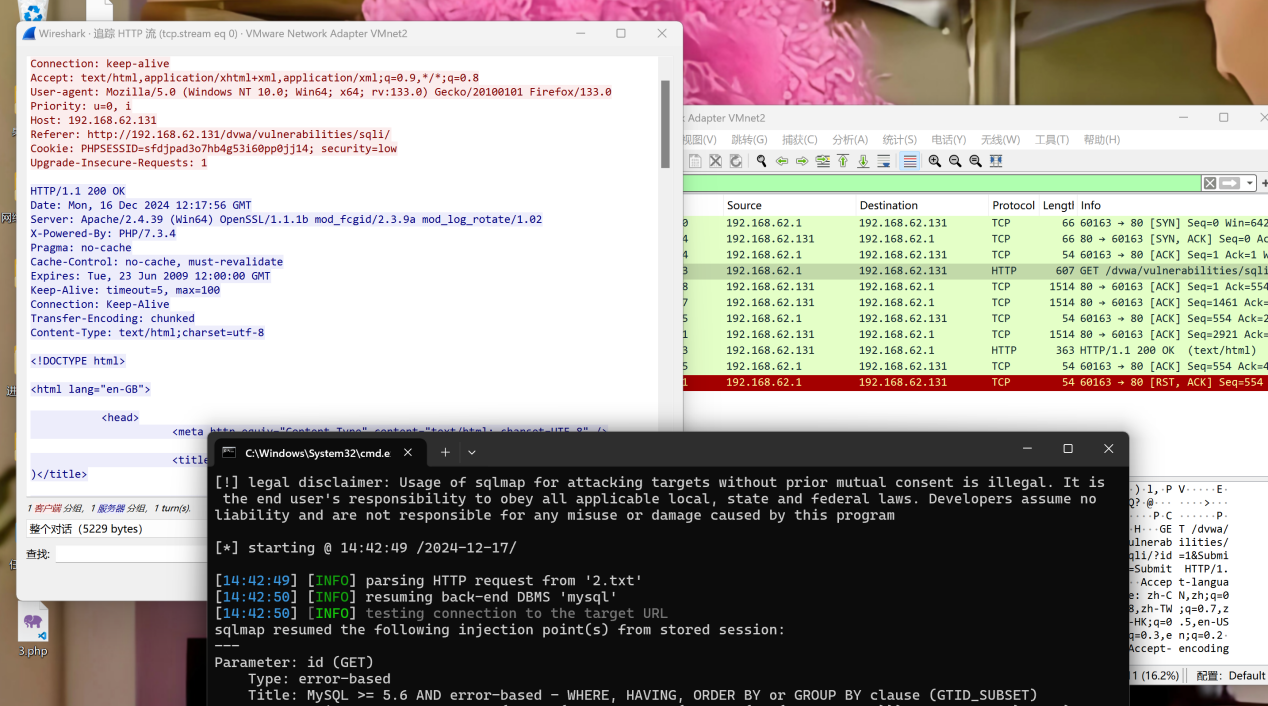This screenshot has height=706, width=1268.
Task: Sort packets by Protocol column header
Action: [1013, 205]
